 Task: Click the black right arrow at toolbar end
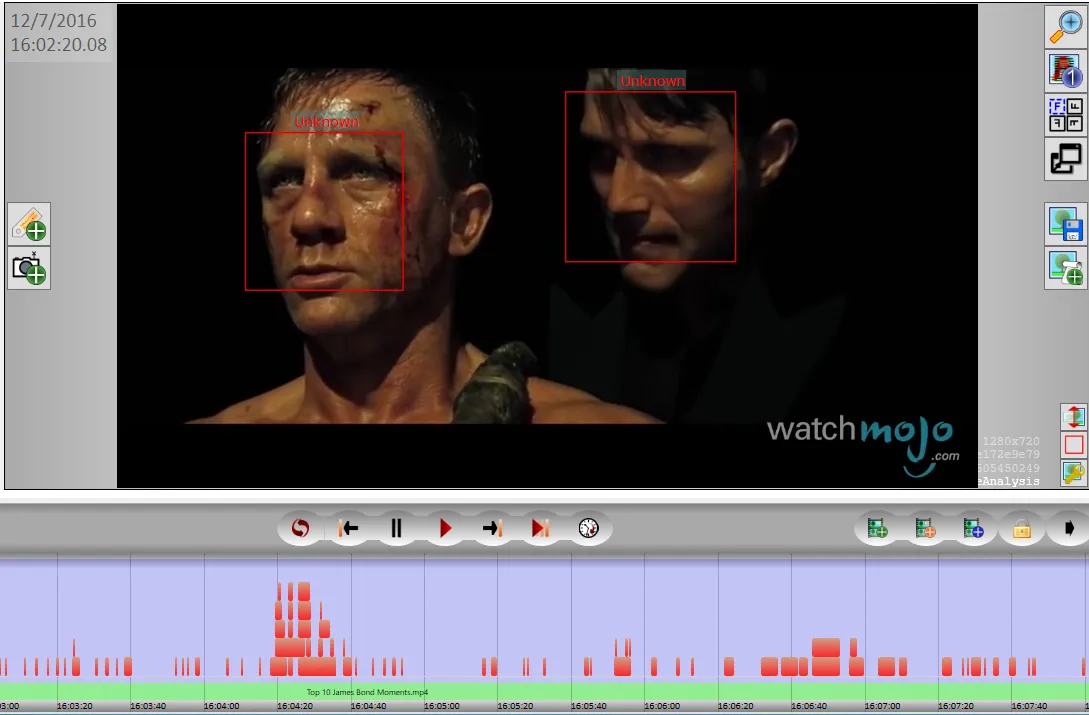[1069, 529]
